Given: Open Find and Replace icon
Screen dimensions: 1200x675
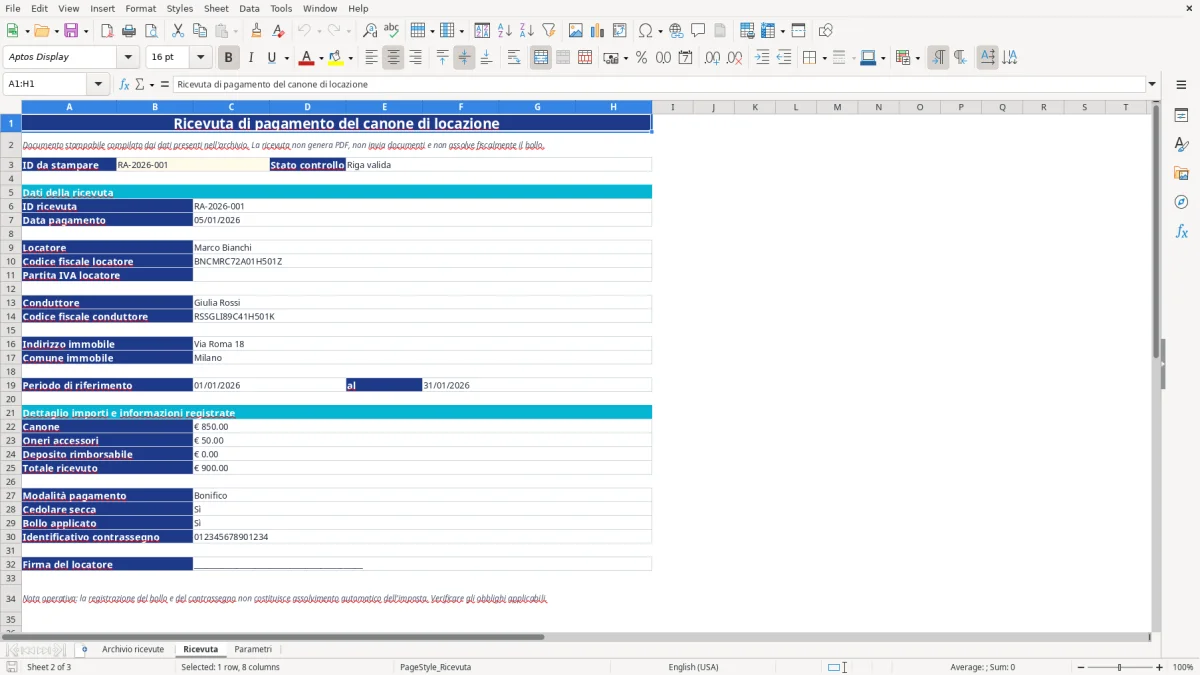Looking at the screenshot, I should (370, 31).
